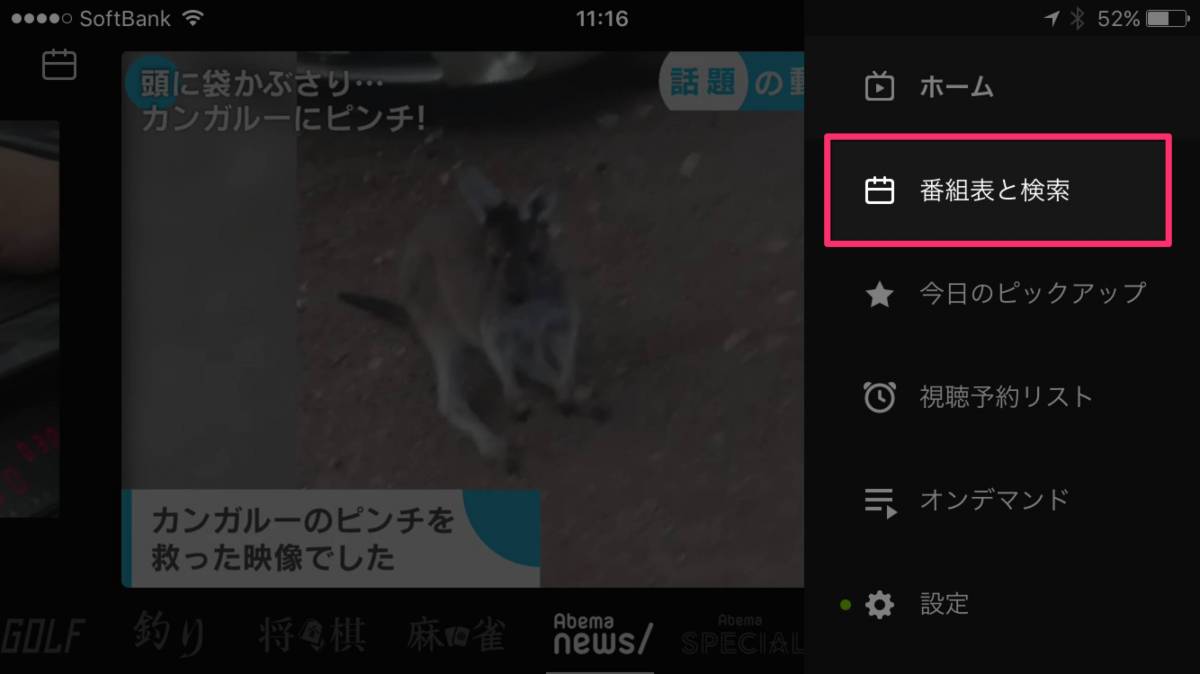This screenshot has height=674, width=1200.
Task: Choose the Abema SPECIAL channel
Action: click(x=740, y=636)
